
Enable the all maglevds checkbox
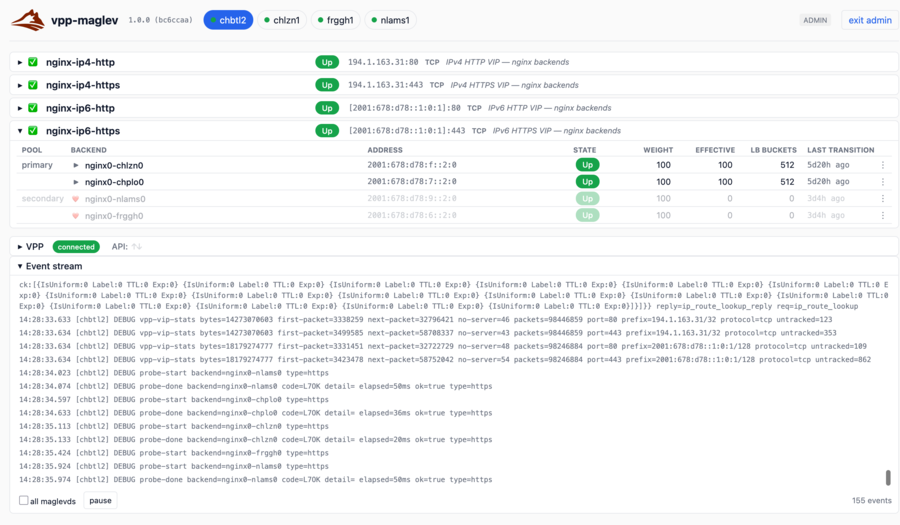24,500
